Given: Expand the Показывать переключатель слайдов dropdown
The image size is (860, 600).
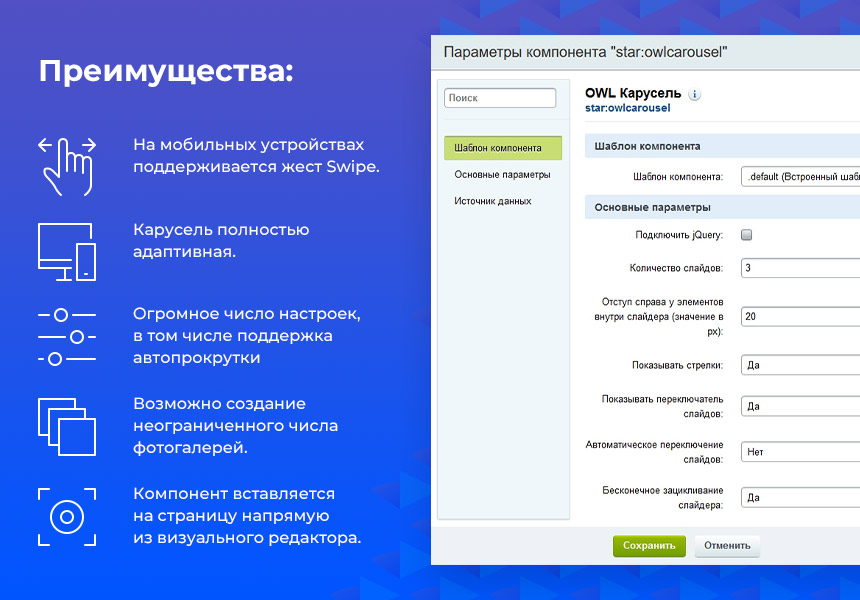Looking at the screenshot, I should tap(800, 406).
